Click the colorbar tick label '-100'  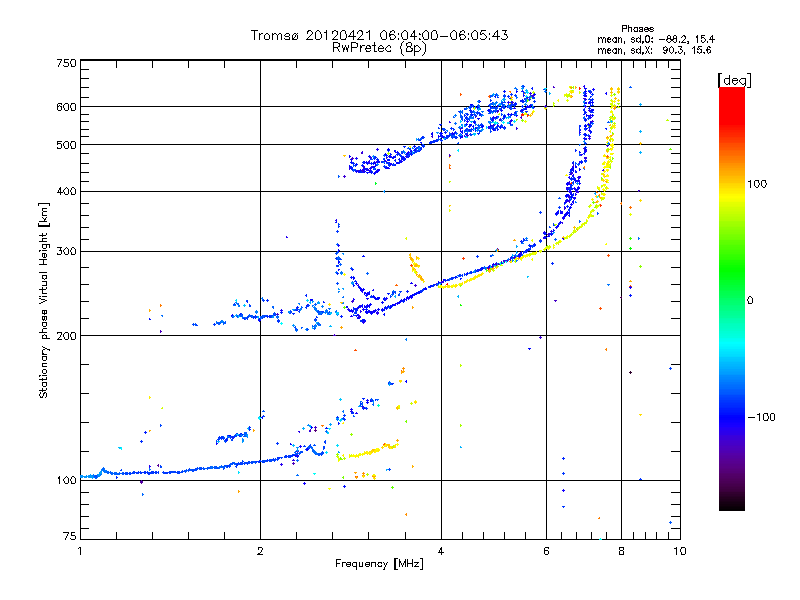(x=761, y=417)
